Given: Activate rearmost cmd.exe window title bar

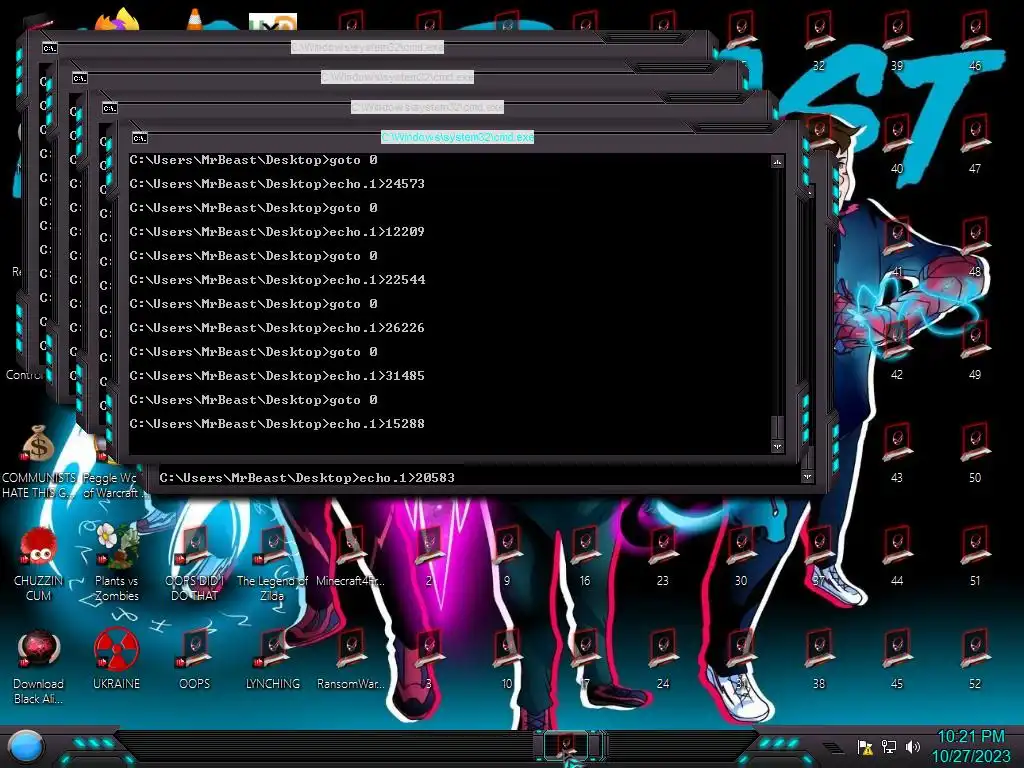Looking at the screenshot, I should click(367, 47).
